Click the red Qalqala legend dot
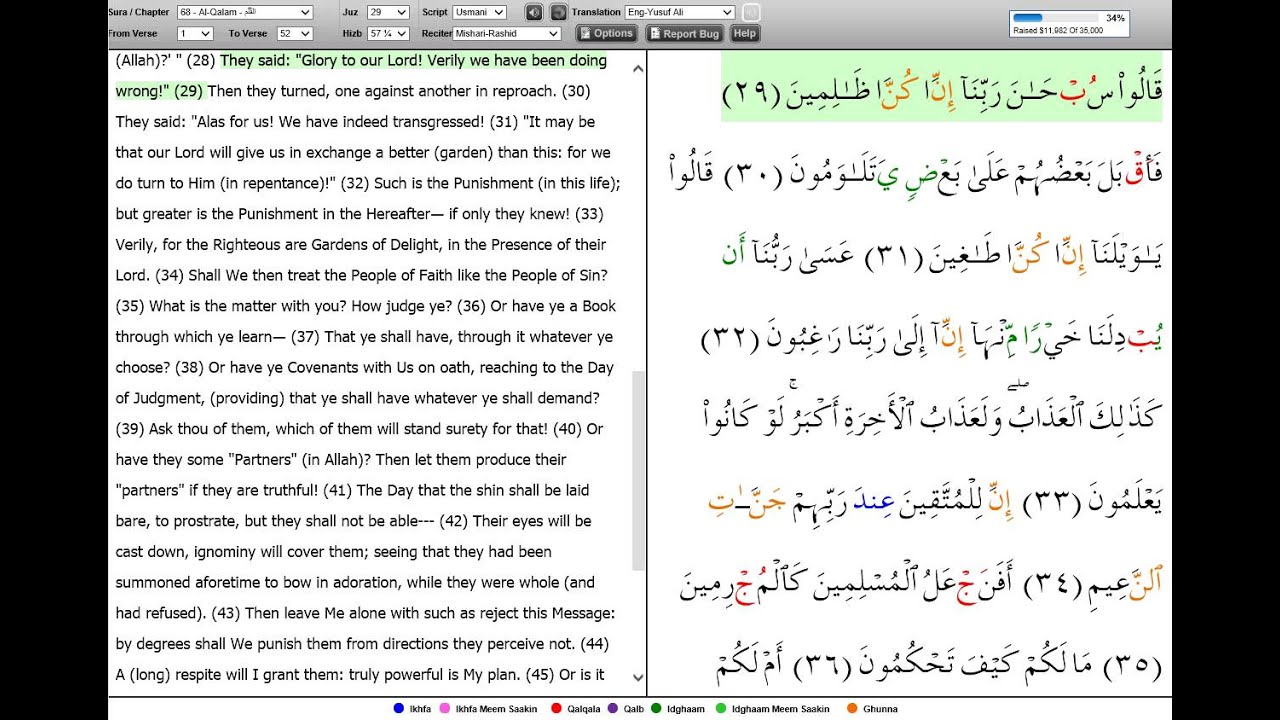The height and width of the screenshot is (720, 1280). (556, 709)
